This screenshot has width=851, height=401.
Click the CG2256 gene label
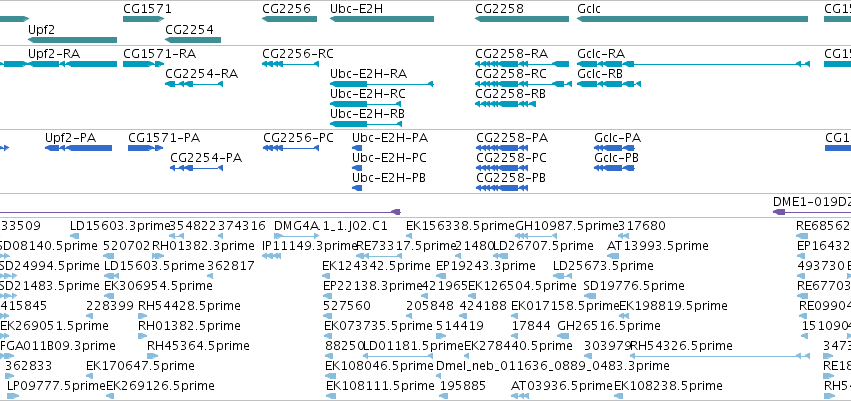tap(286, 9)
